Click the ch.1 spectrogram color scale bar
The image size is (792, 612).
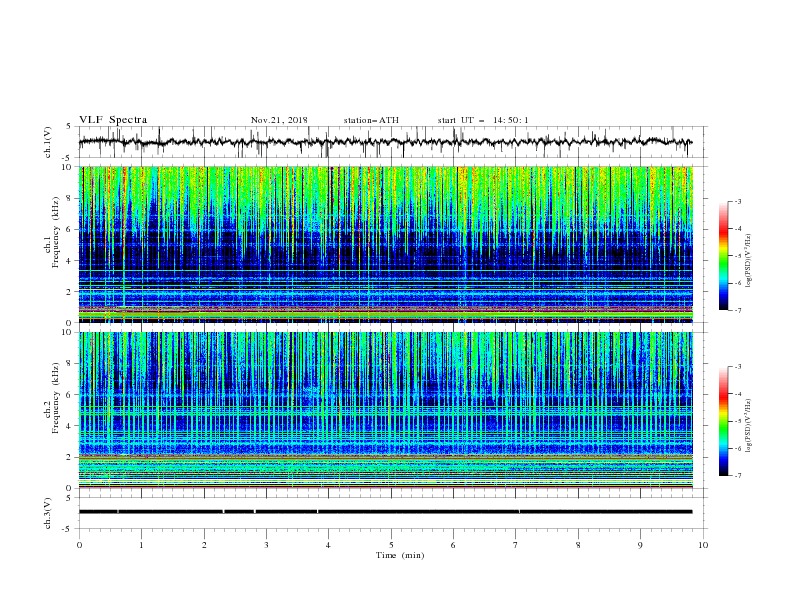coord(723,255)
